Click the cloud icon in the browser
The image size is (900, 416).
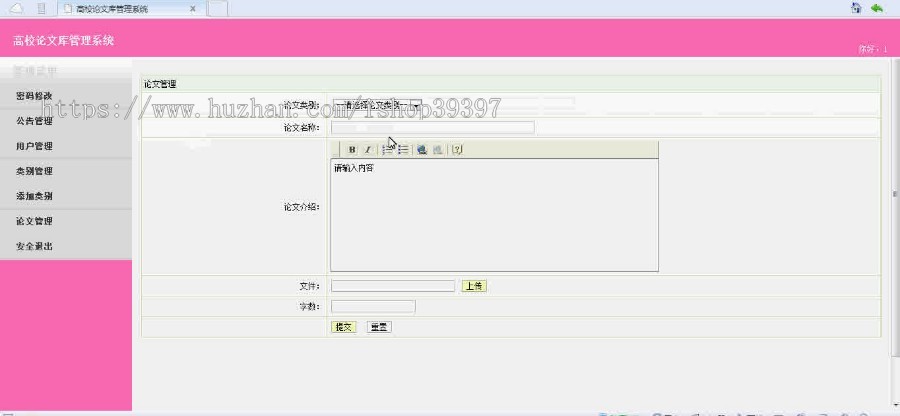point(18,8)
